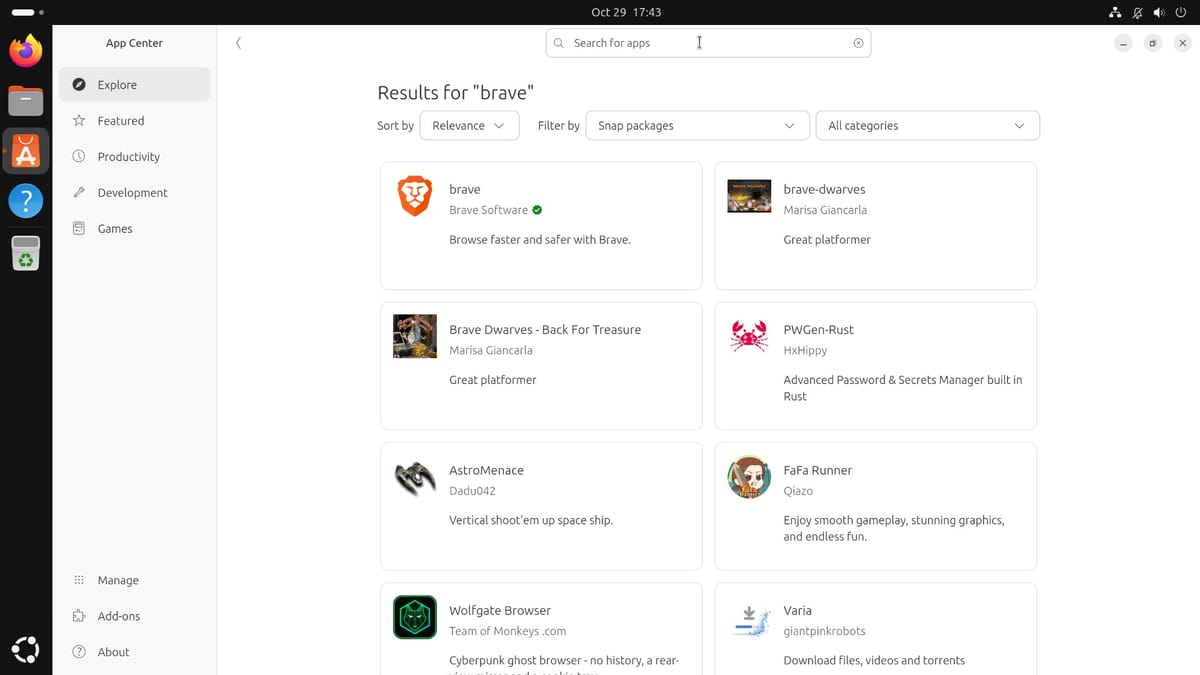Select Games in the sidebar
Image resolution: width=1200 pixels, height=675 pixels.
[x=134, y=229]
